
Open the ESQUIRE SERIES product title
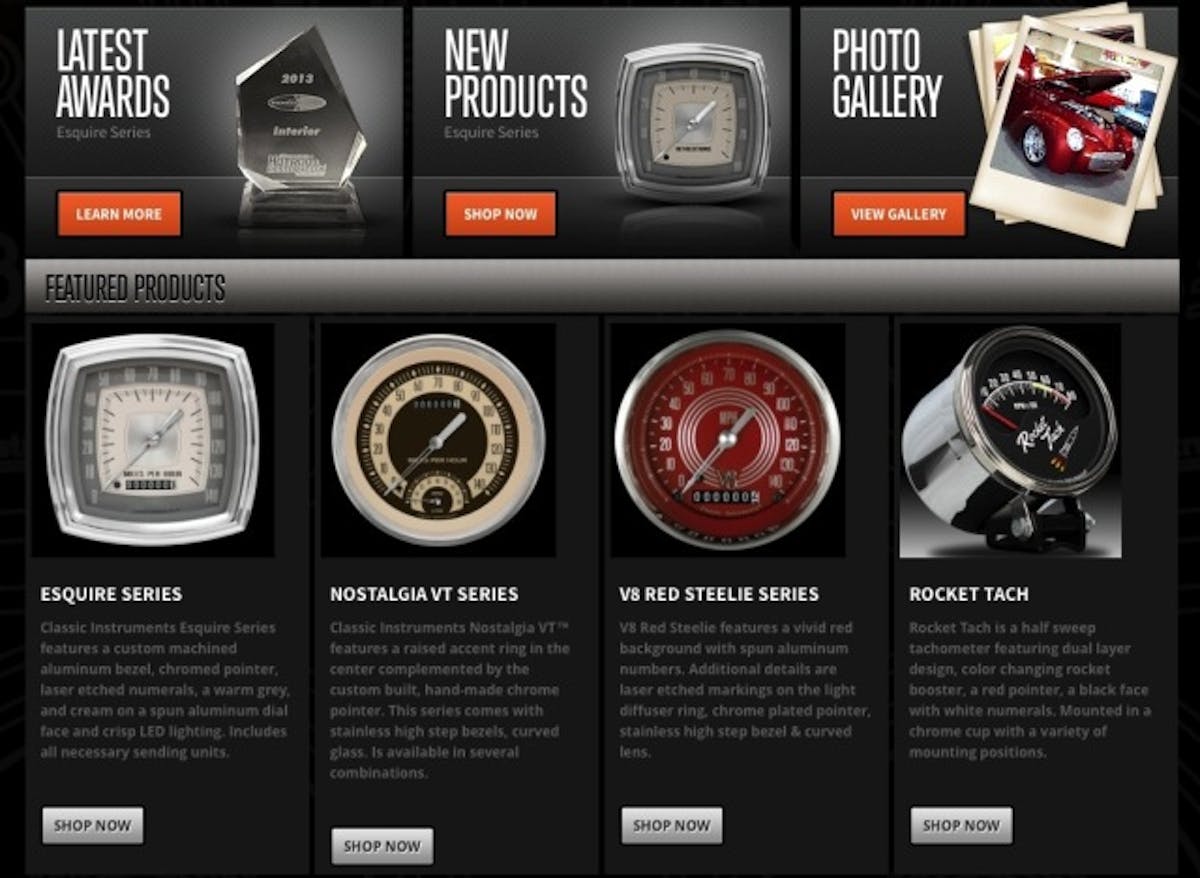(x=111, y=594)
